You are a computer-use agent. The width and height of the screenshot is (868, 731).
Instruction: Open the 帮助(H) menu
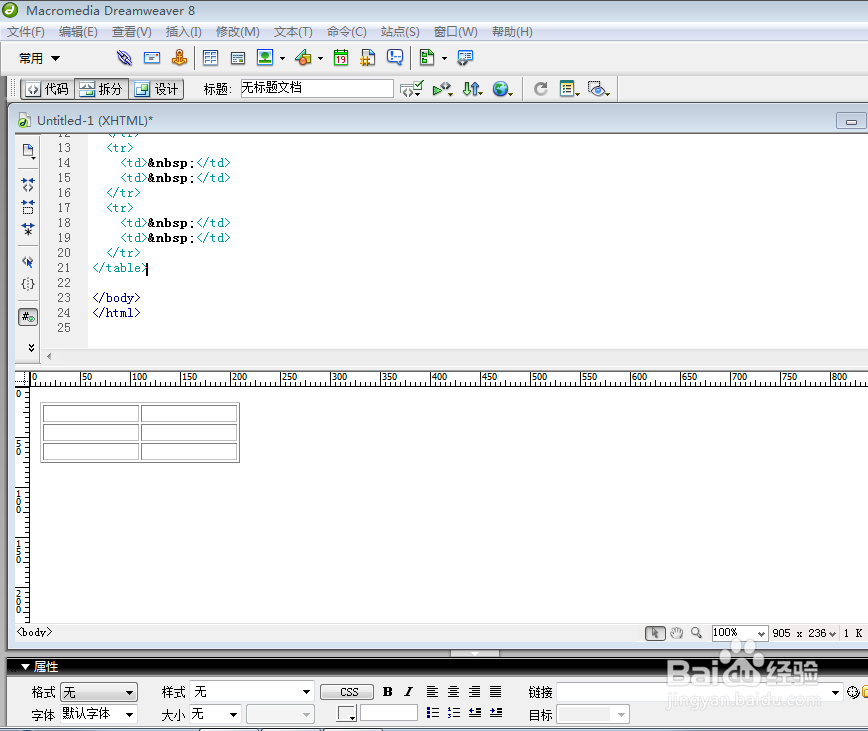click(512, 32)
